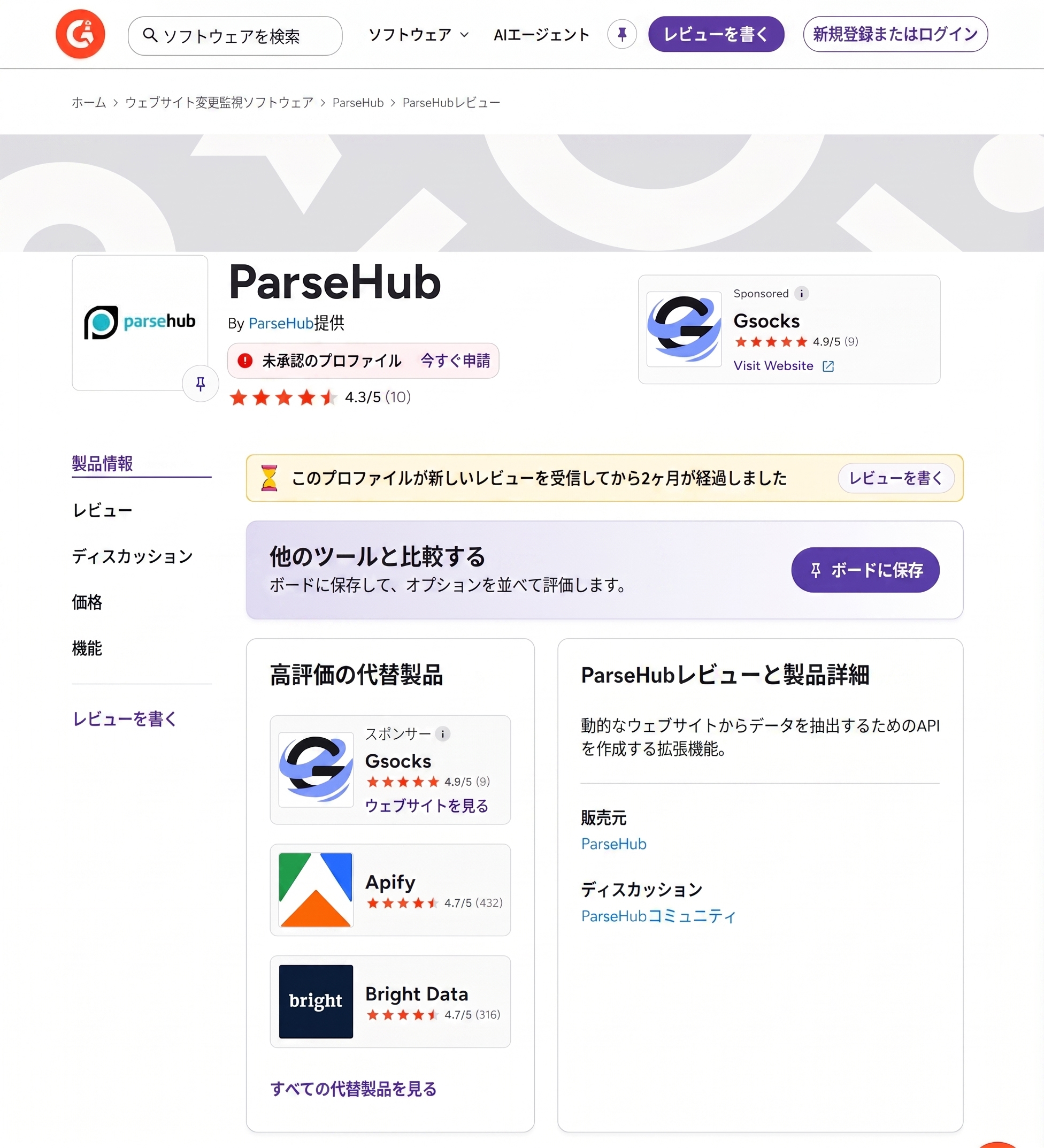Click the ParseHub product logo image
This screenshot has width=1044, height=1148.
click(140, 322)
